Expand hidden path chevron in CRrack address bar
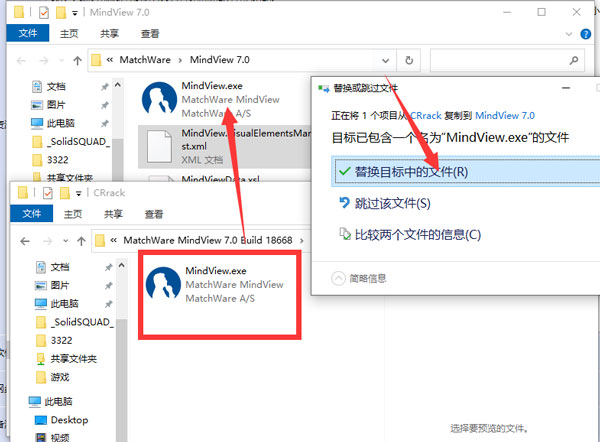This screenshot has width=600, height=442. [x=113, y=241]
